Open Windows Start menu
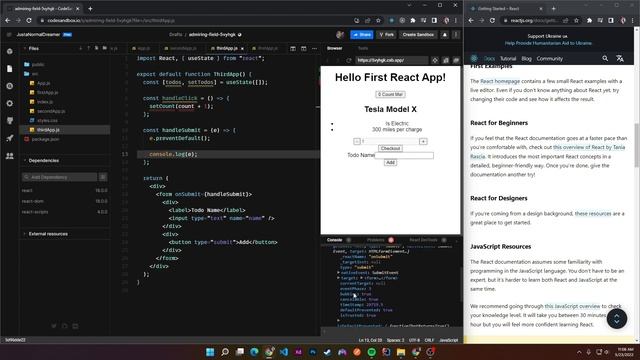This screenshot has height=360, width=640. coord(210,352)
